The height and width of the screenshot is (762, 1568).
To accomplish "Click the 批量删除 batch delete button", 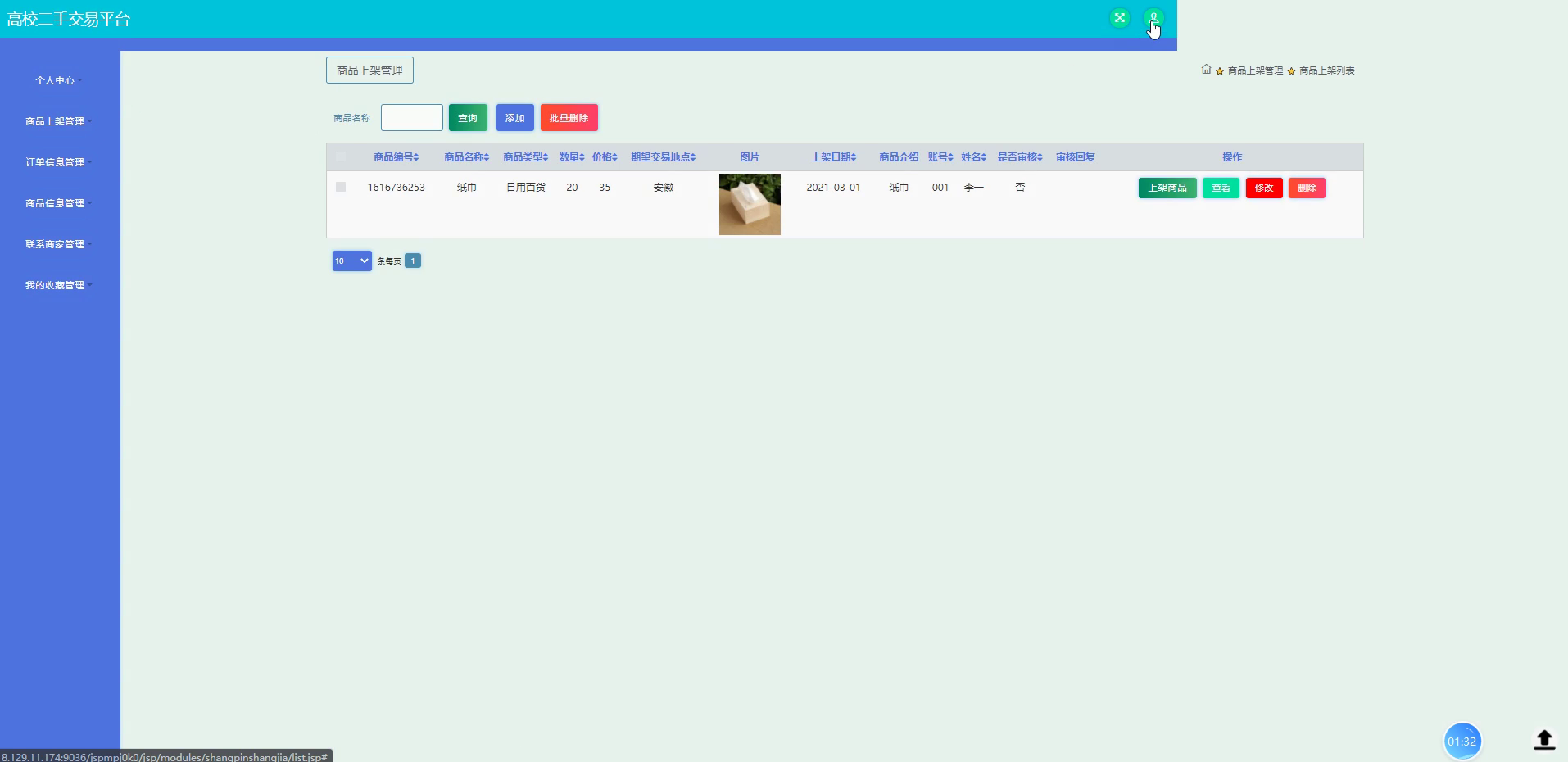I will [569, 118].
